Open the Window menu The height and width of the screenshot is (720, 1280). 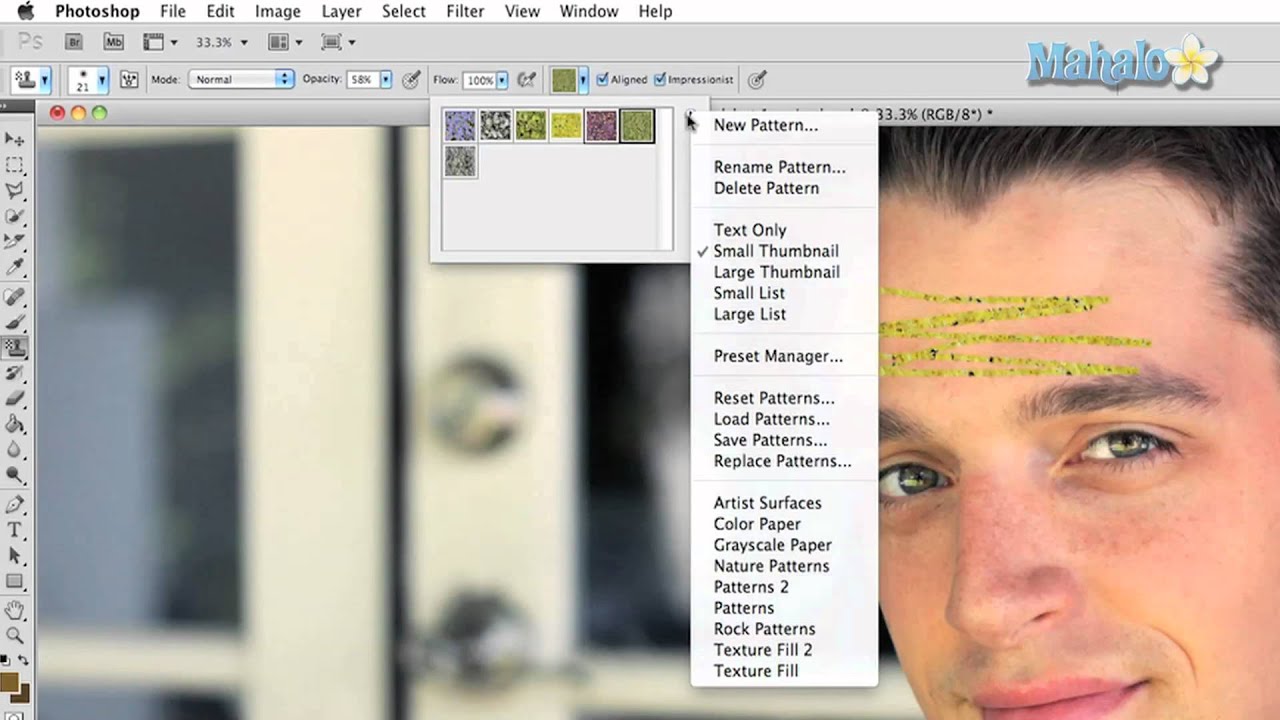click(588, 11)
